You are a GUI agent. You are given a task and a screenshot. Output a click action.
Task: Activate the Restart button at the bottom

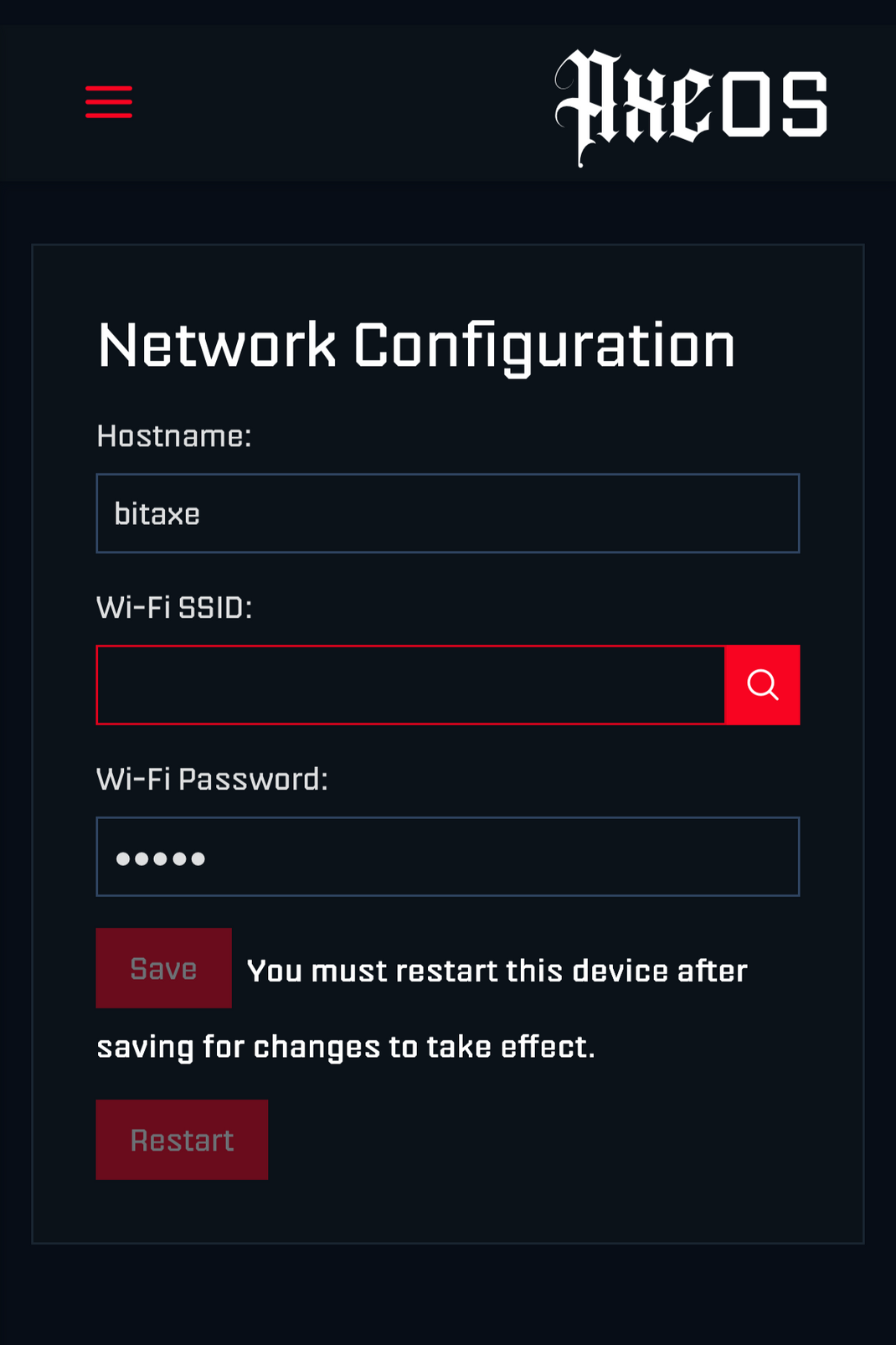[181, 1139]
